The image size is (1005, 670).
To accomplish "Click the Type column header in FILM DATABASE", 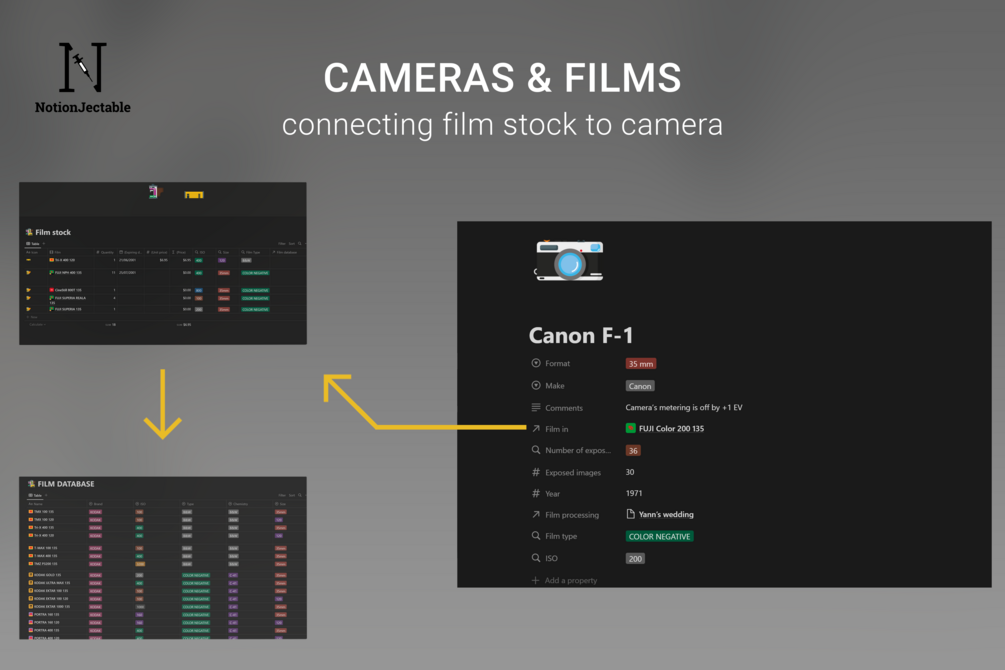I will [x=188, y=504].
